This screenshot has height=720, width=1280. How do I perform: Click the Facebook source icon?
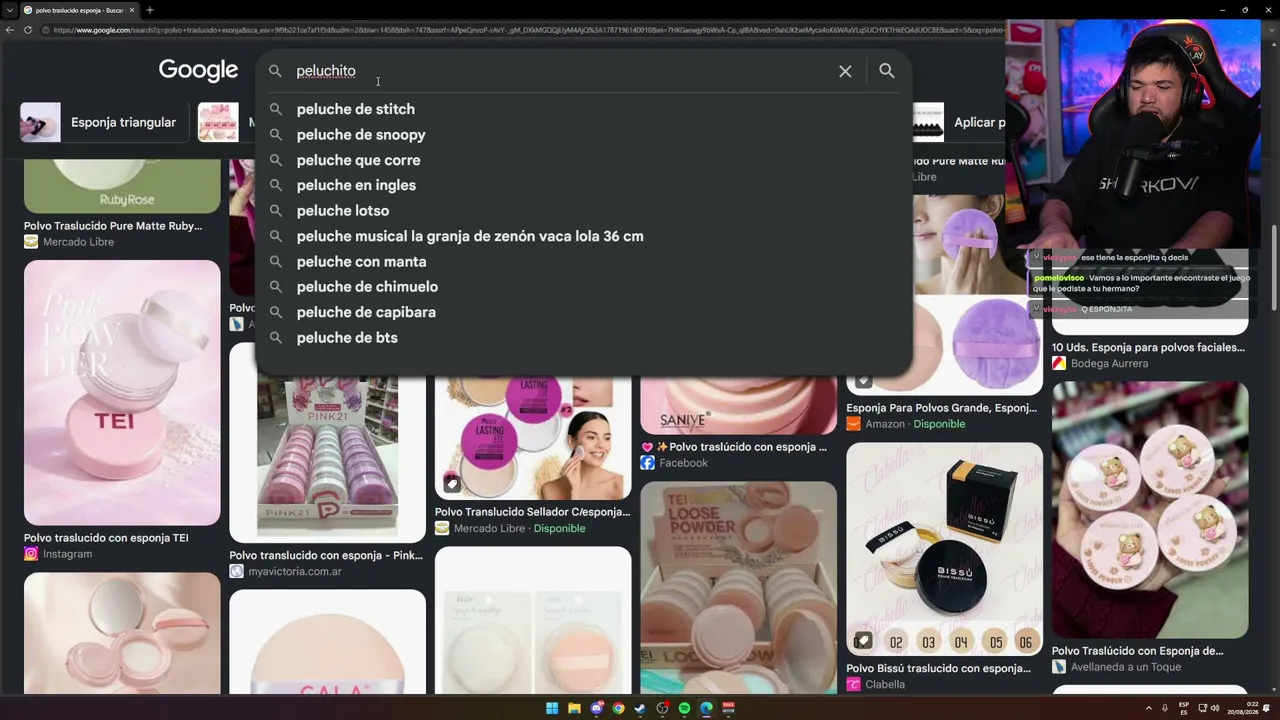tap(647, 463)
